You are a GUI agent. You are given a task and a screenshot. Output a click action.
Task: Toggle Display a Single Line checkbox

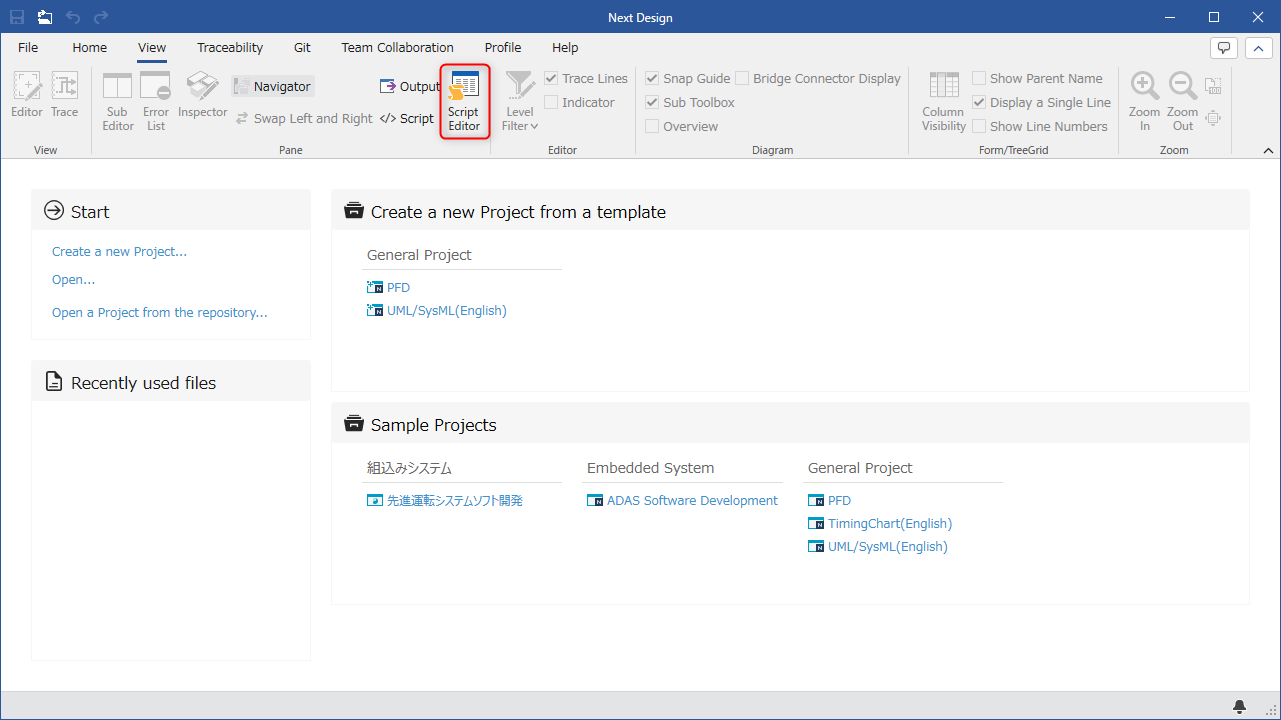(x=1042, y=102)
